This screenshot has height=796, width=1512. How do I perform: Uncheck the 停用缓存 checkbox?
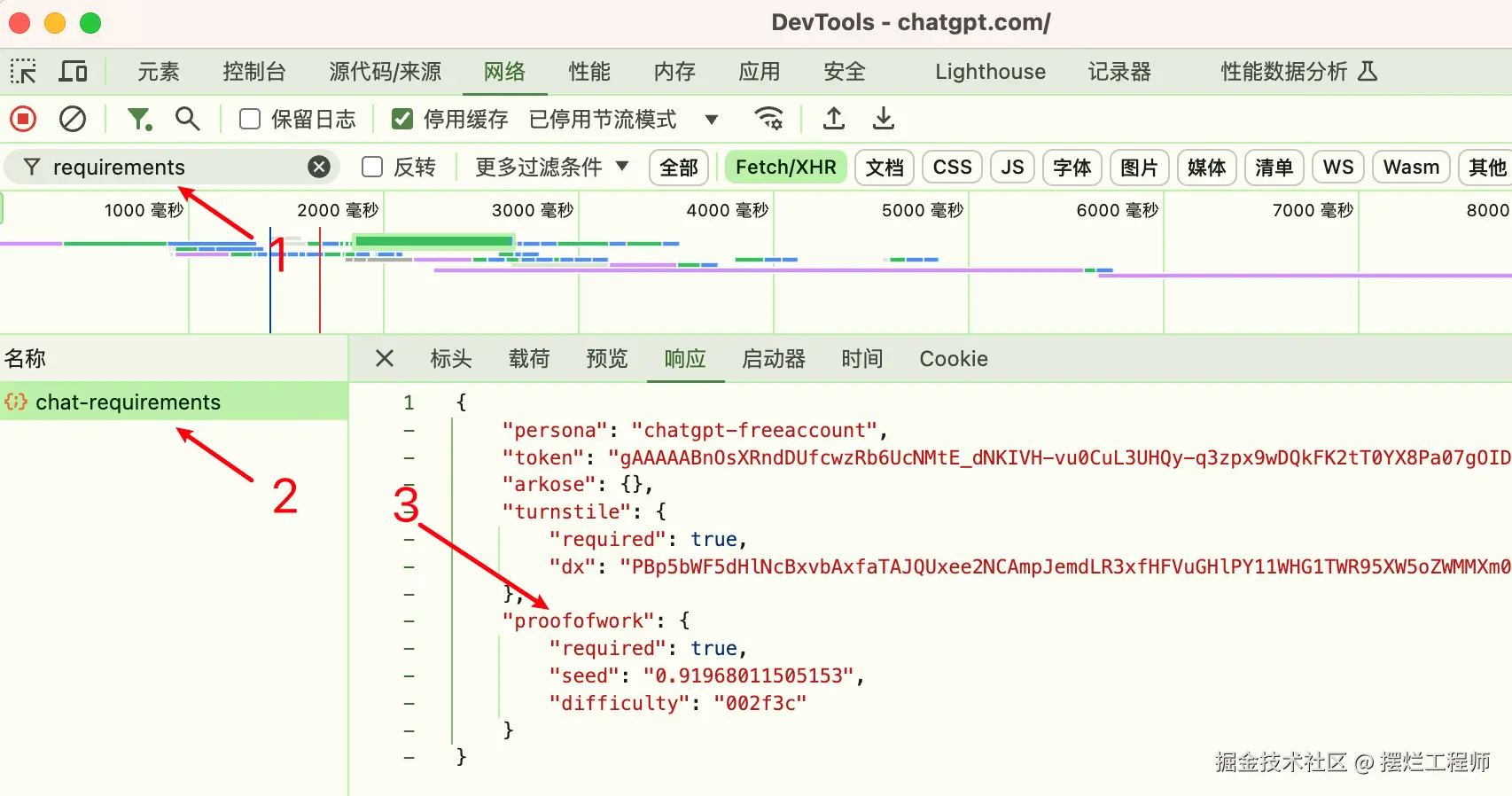(402, 119)
